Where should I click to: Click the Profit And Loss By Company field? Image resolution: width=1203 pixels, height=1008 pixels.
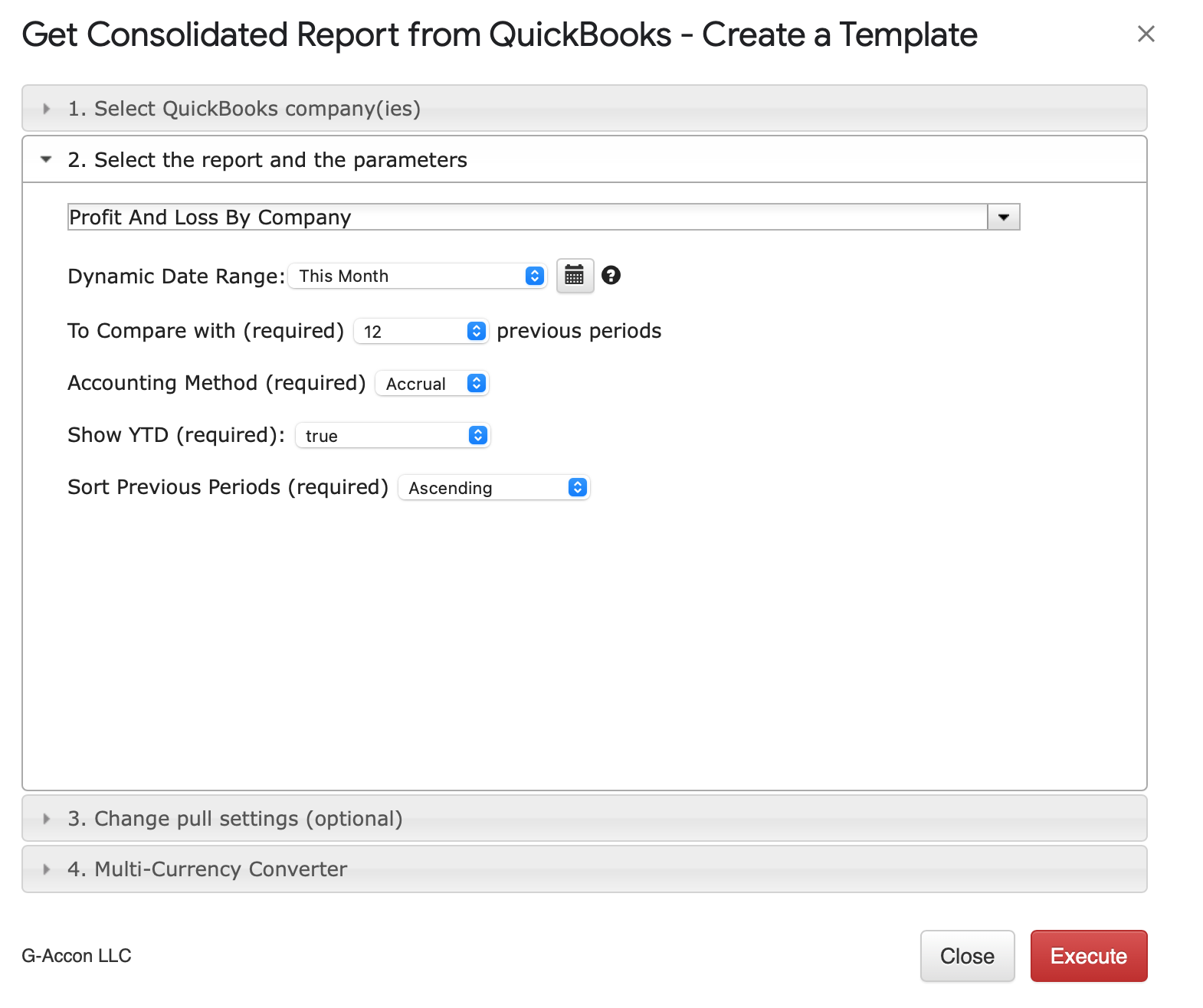(x=527, y=217)
